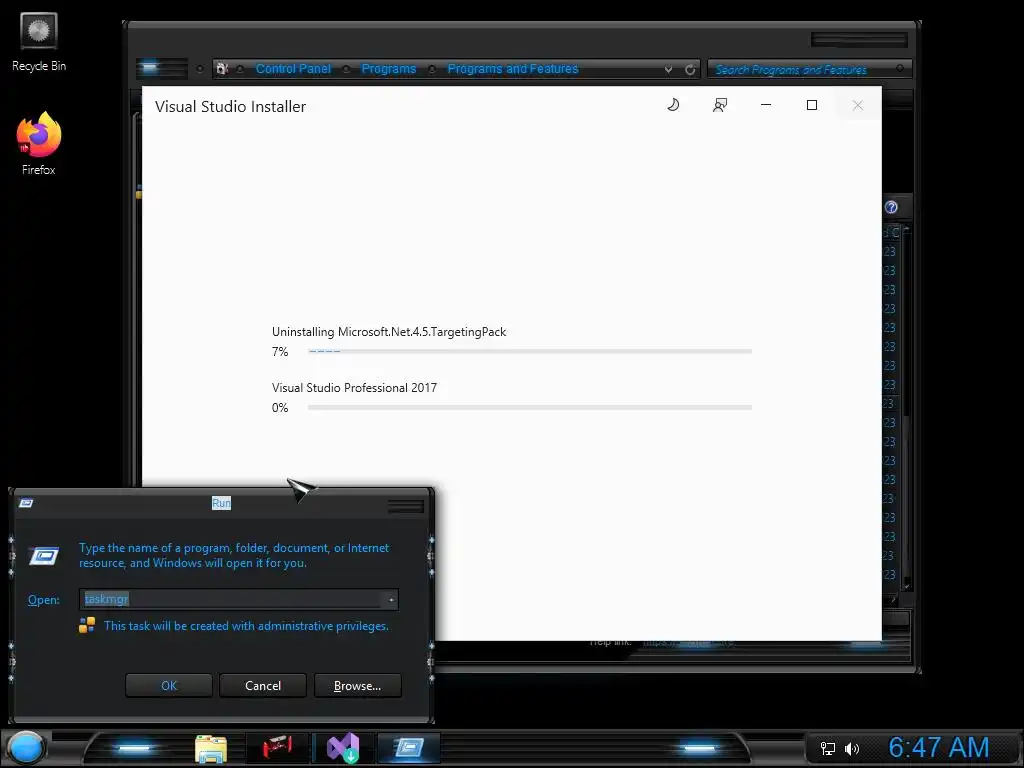The width and height of the screenshot is (1024, 768).
Task: Confirm Run dialog with OK
Action: coord(168,686)
